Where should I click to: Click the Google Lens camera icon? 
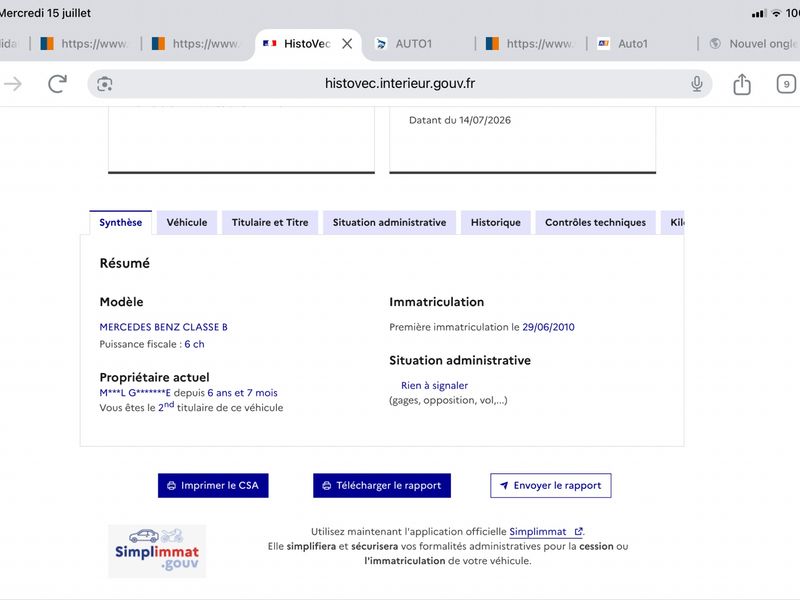[x=105, y=84]
